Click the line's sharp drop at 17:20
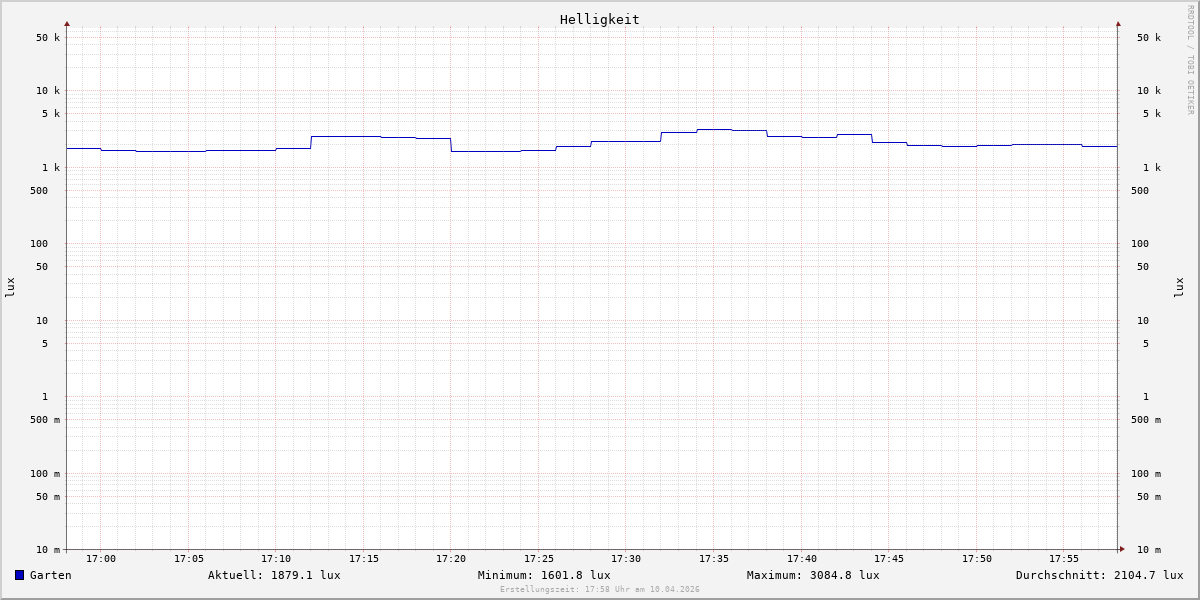 pos(451,145)
